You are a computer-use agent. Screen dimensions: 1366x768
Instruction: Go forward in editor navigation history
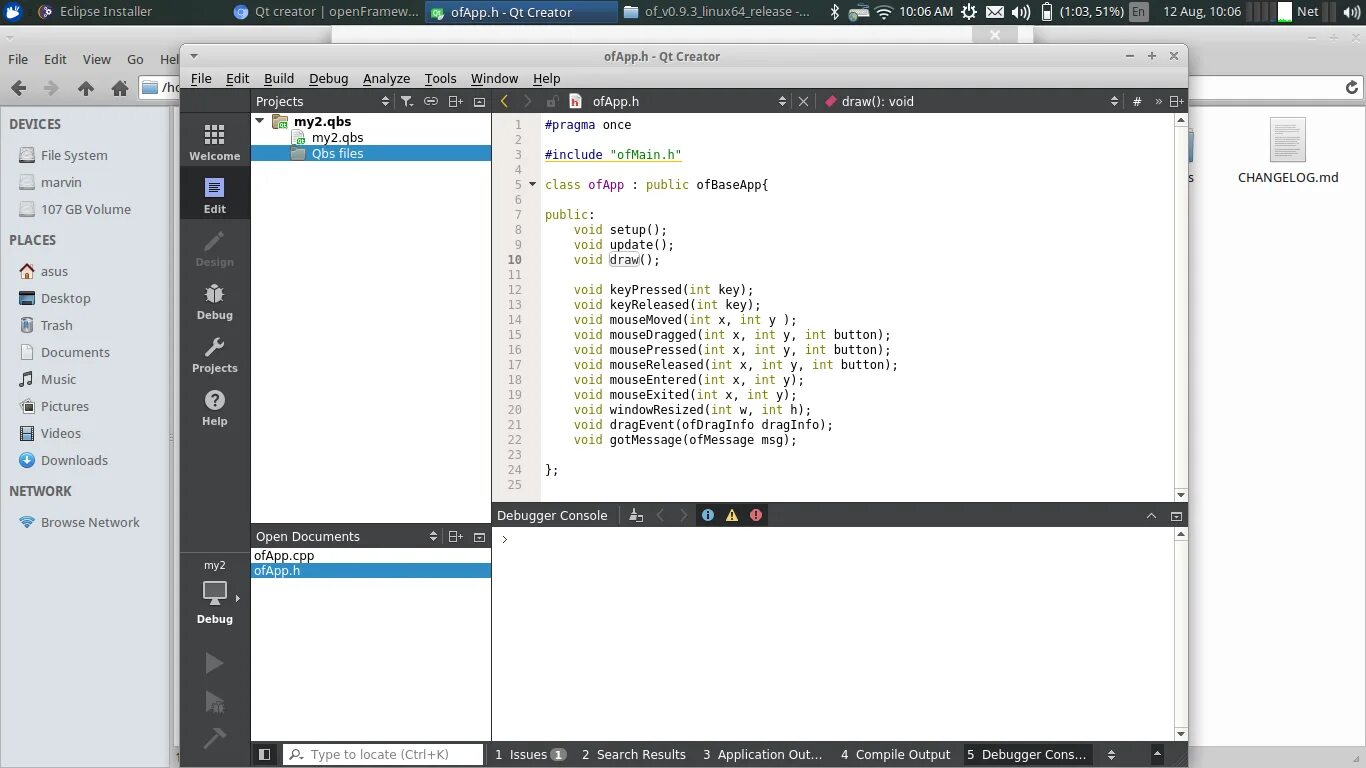(527, 101)
